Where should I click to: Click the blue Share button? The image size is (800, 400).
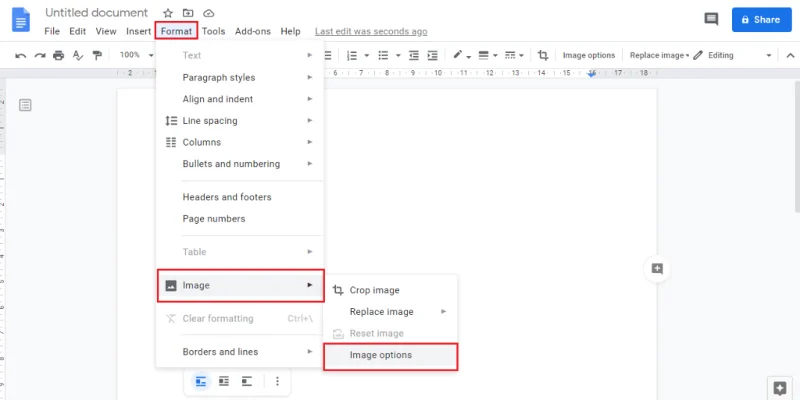coord(762,20)
